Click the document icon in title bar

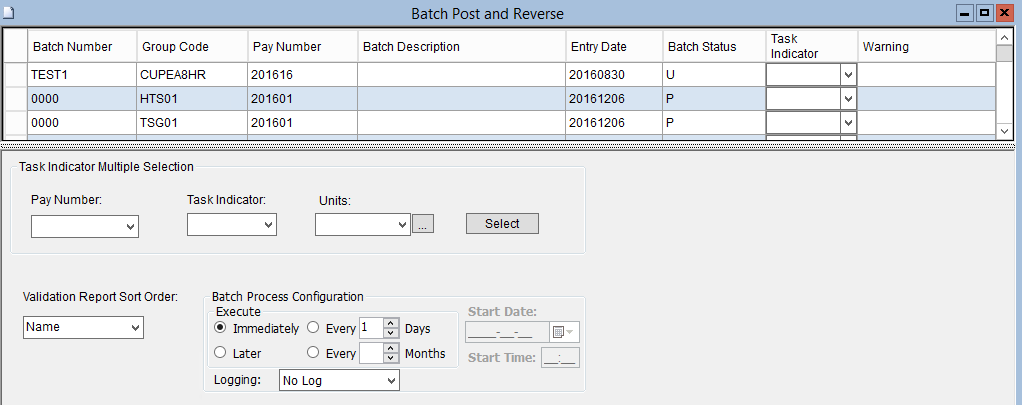[x=8, y=13]
